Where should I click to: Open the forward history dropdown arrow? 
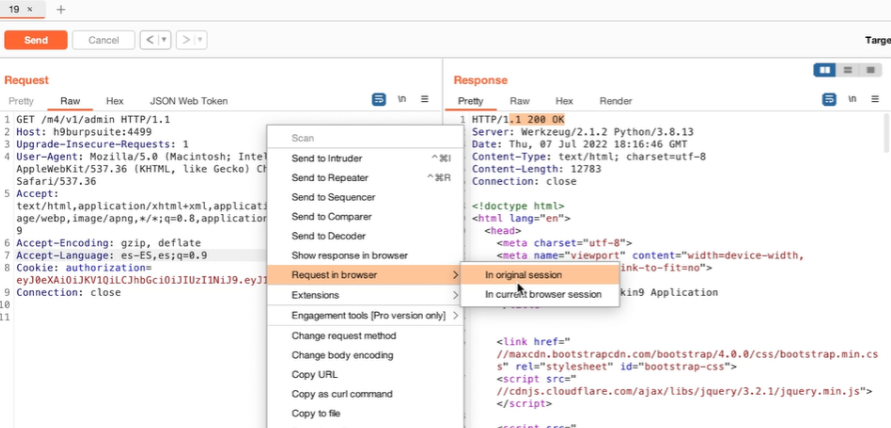200,40
